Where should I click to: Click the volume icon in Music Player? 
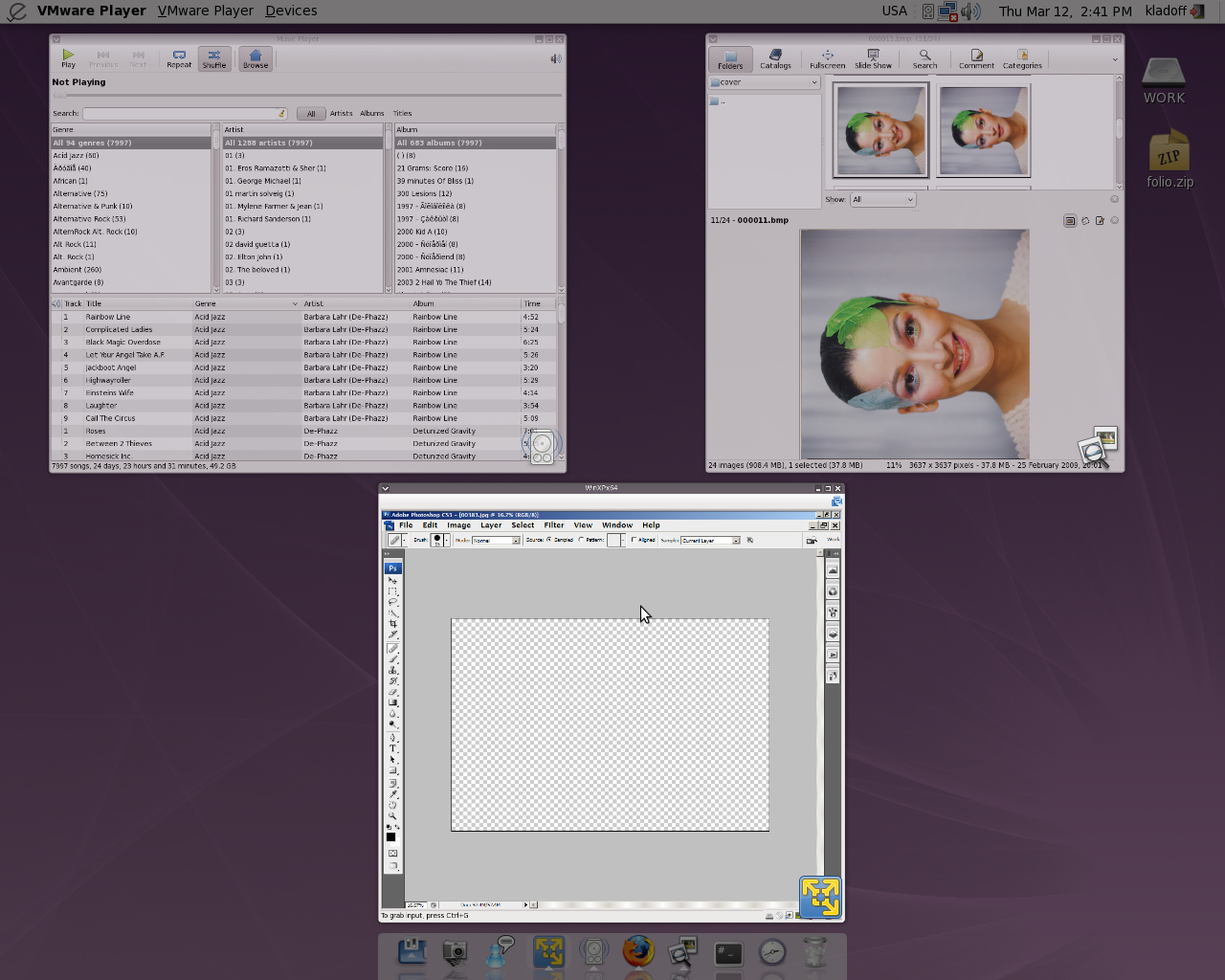[555, 58]
